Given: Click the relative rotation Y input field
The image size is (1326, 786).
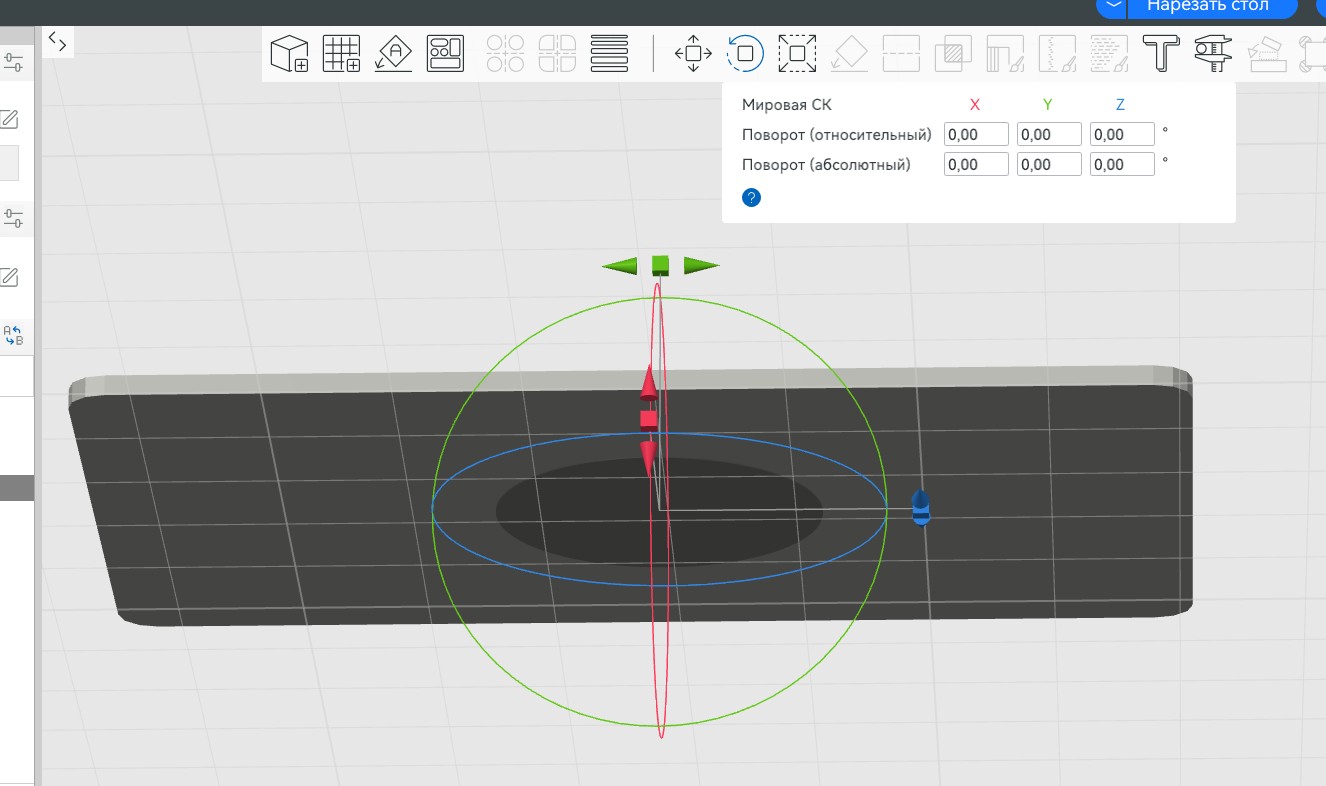Looking at the screenshot, I should click(1049, 135).
